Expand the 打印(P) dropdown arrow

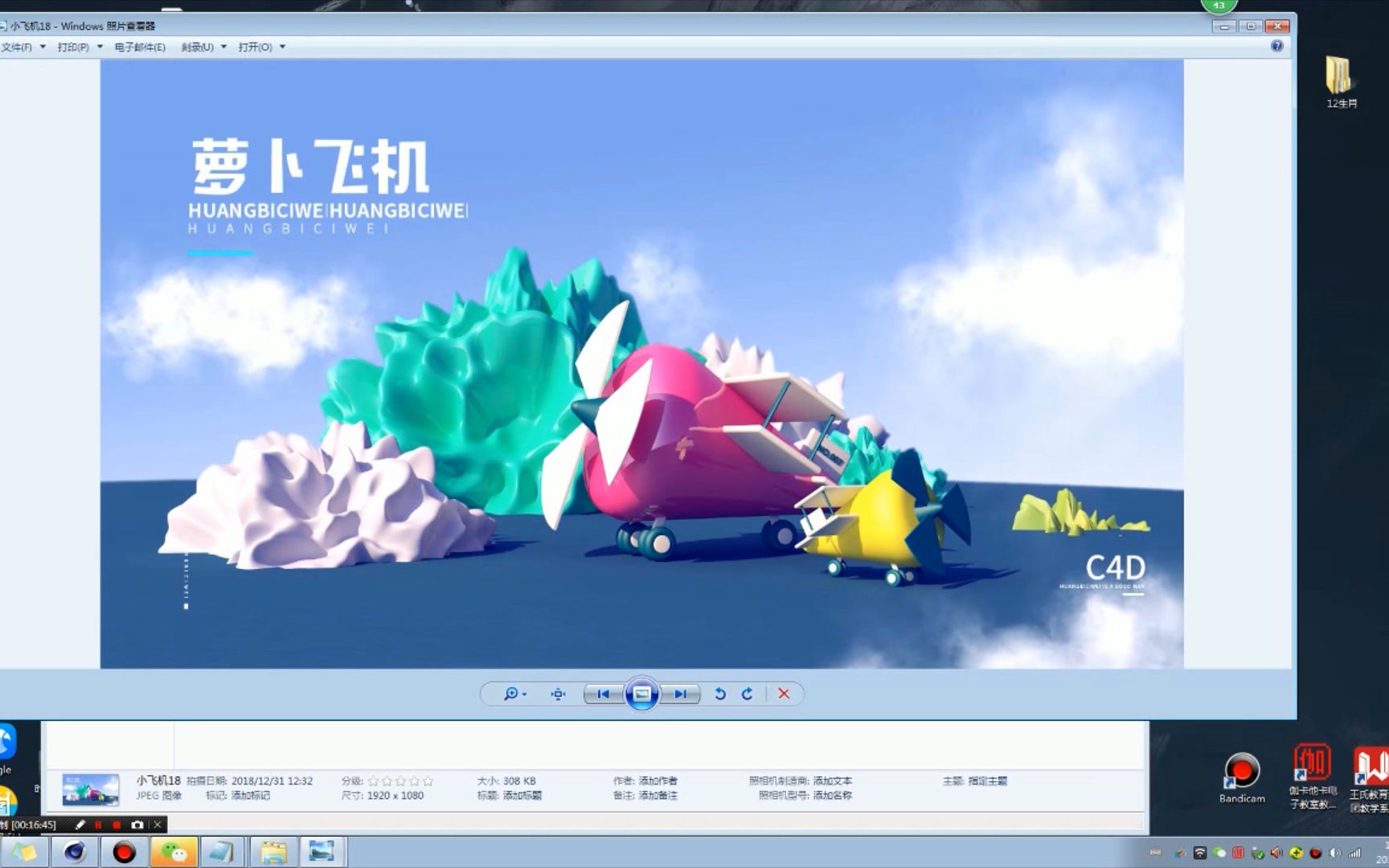tap(99, 47)
